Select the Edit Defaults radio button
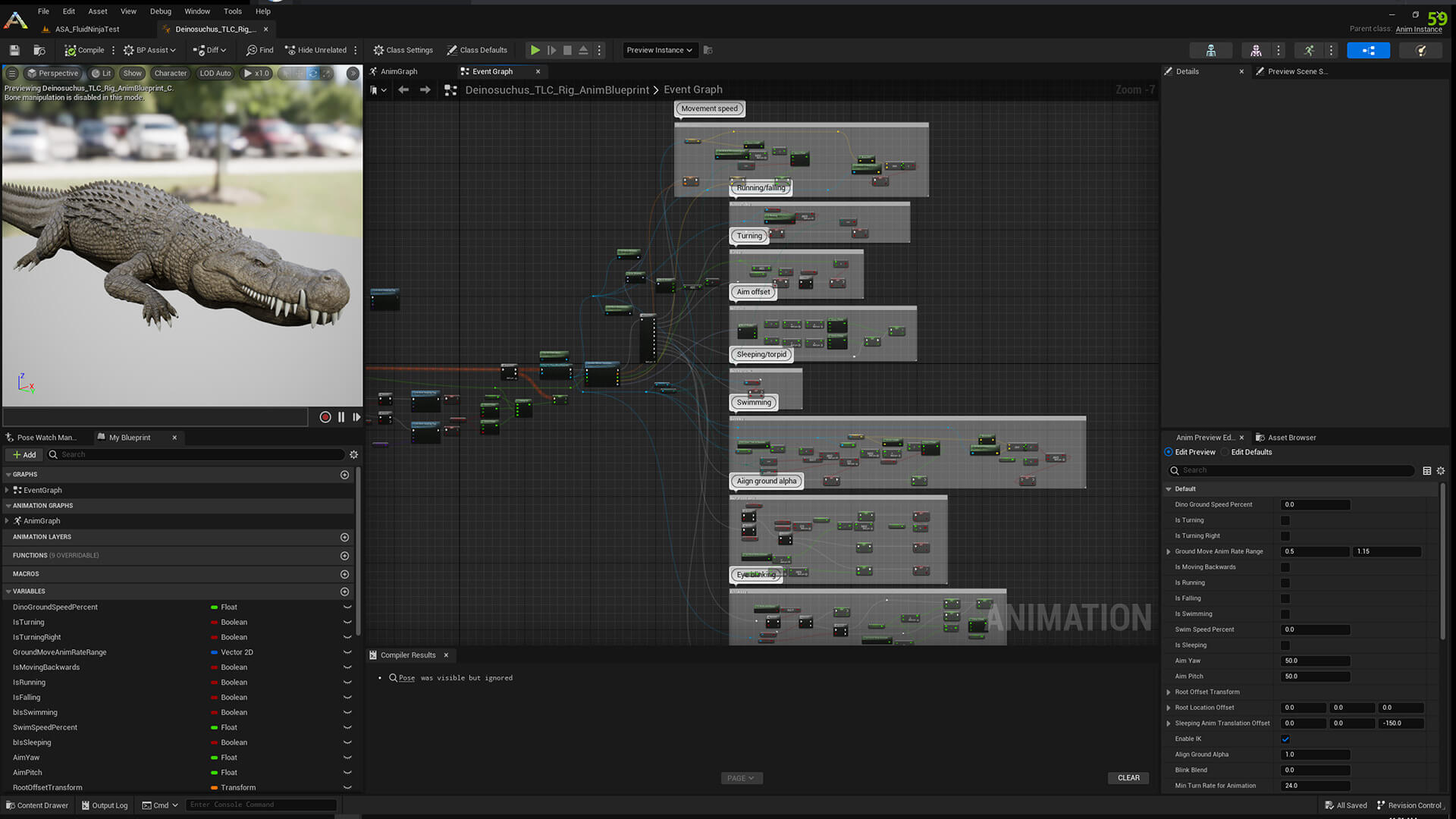Image resolution: width=1456 pixels, height=819 pixels. [1225, 452]
